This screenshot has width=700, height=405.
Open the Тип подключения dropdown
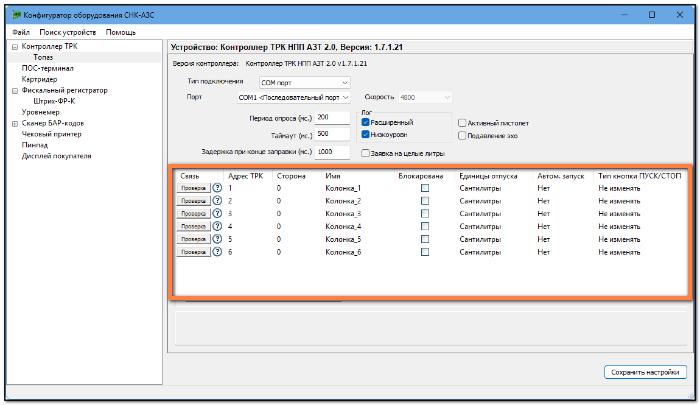coord(304,83)
